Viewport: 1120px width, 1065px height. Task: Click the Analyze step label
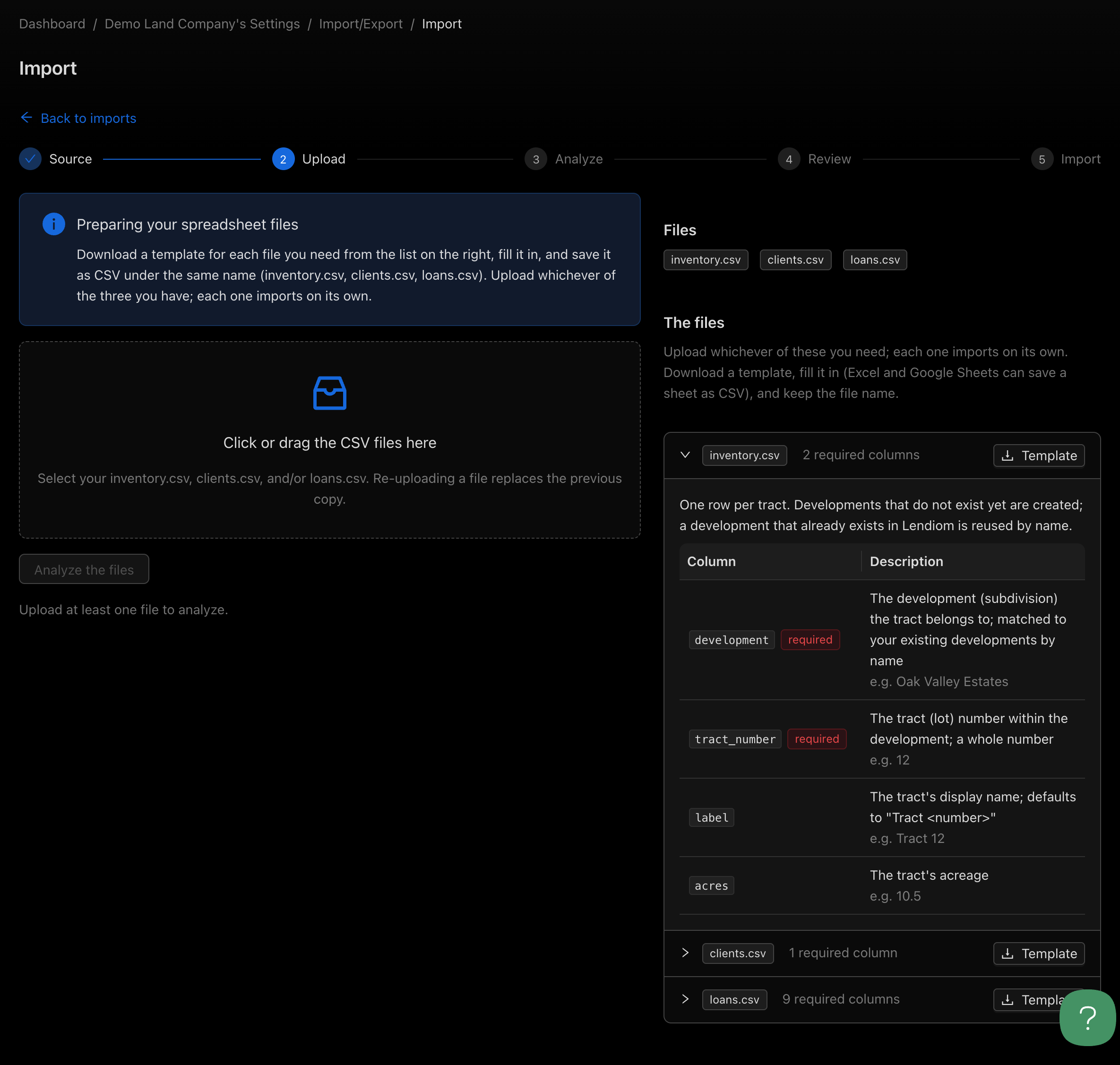(x=579, y=159)
